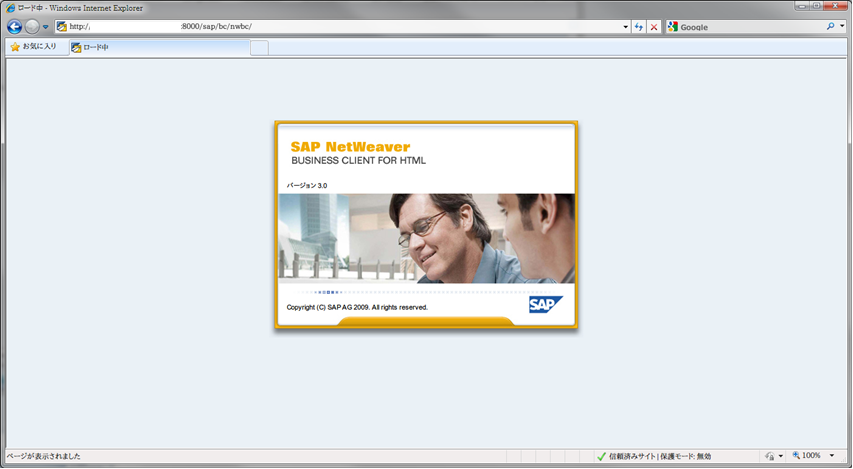Expand the dropdown beside the lock icon
The height and width of the screenshot is (469, 853).
[781, 456]
